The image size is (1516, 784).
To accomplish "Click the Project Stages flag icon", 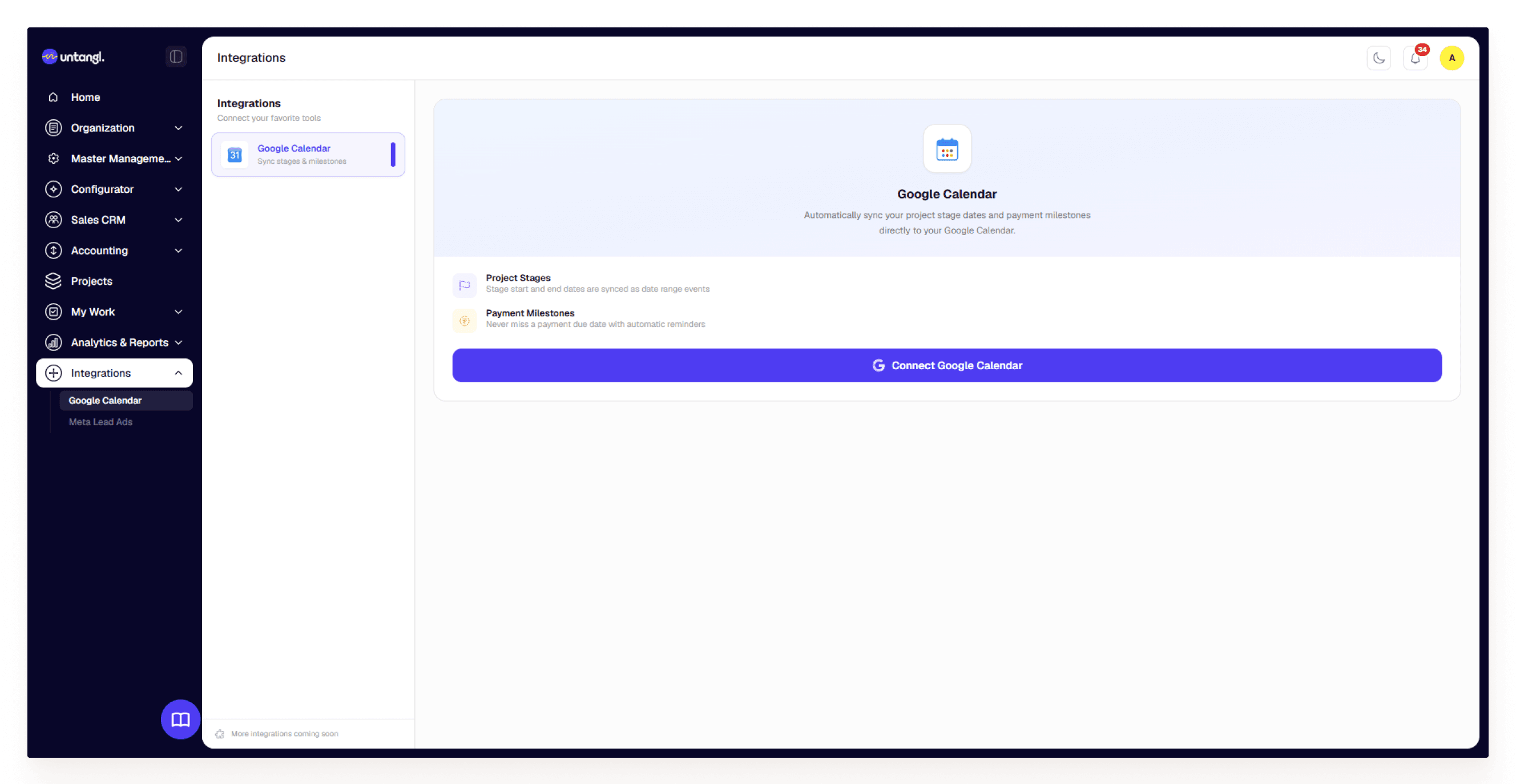I will pyautogui.click(x=465, y=285).
